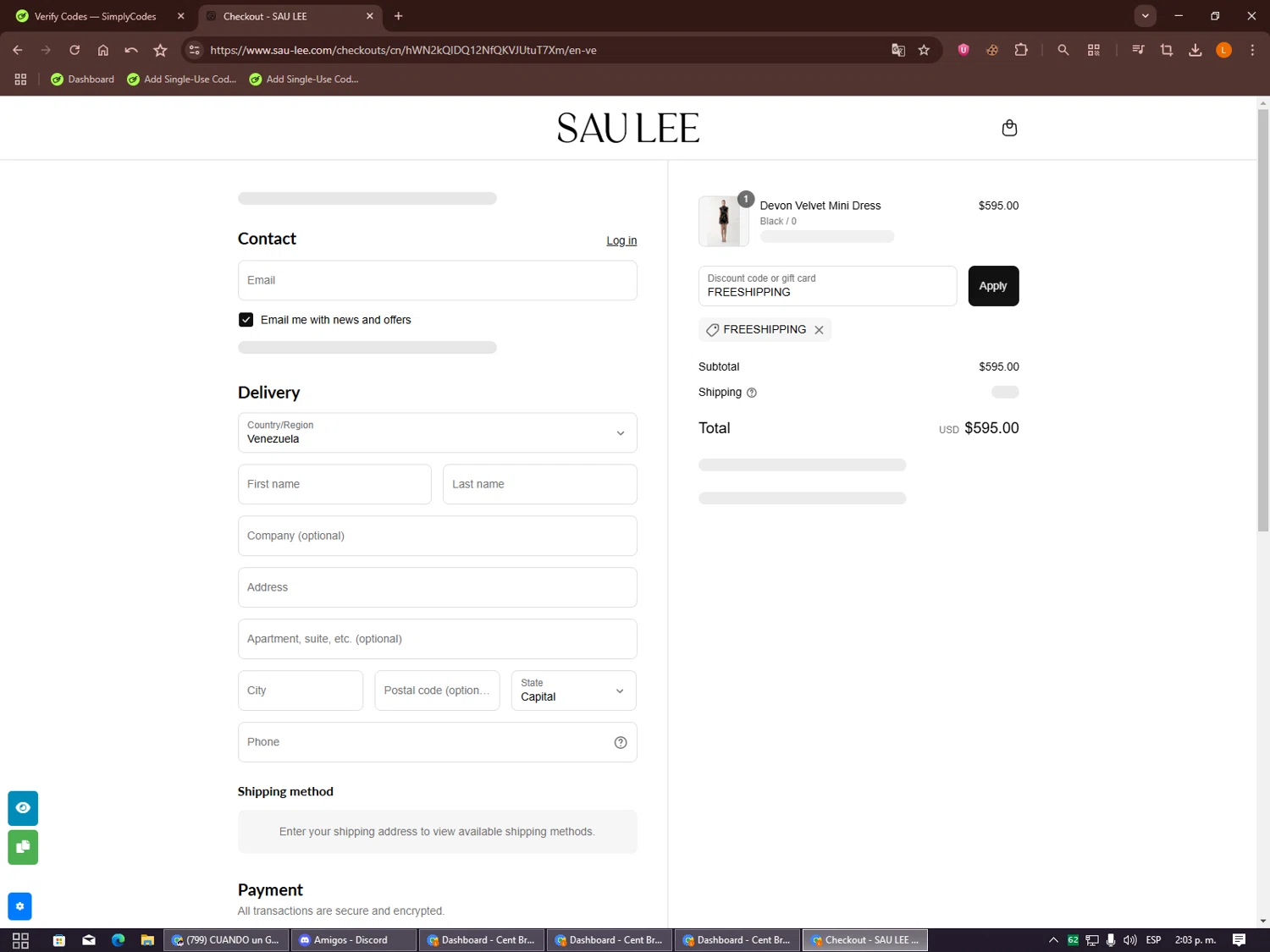Click the translate page icon
Screen dimensions: 1270x952
[x=898, y=50]
